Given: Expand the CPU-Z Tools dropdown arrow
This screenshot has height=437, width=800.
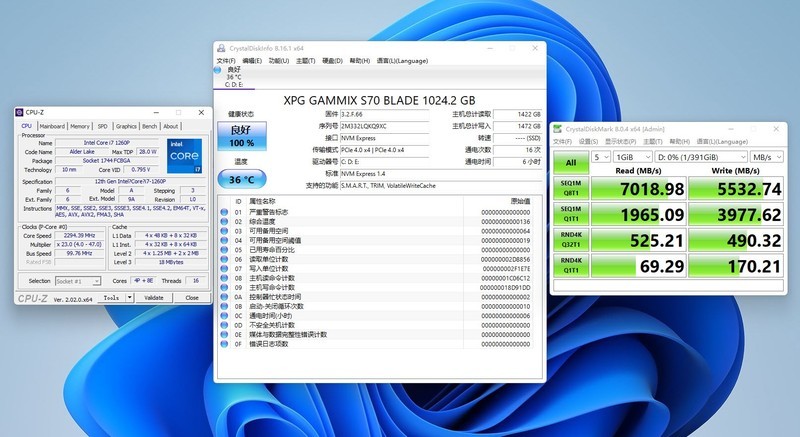Looking at the screenshot, I should [130, 297].
